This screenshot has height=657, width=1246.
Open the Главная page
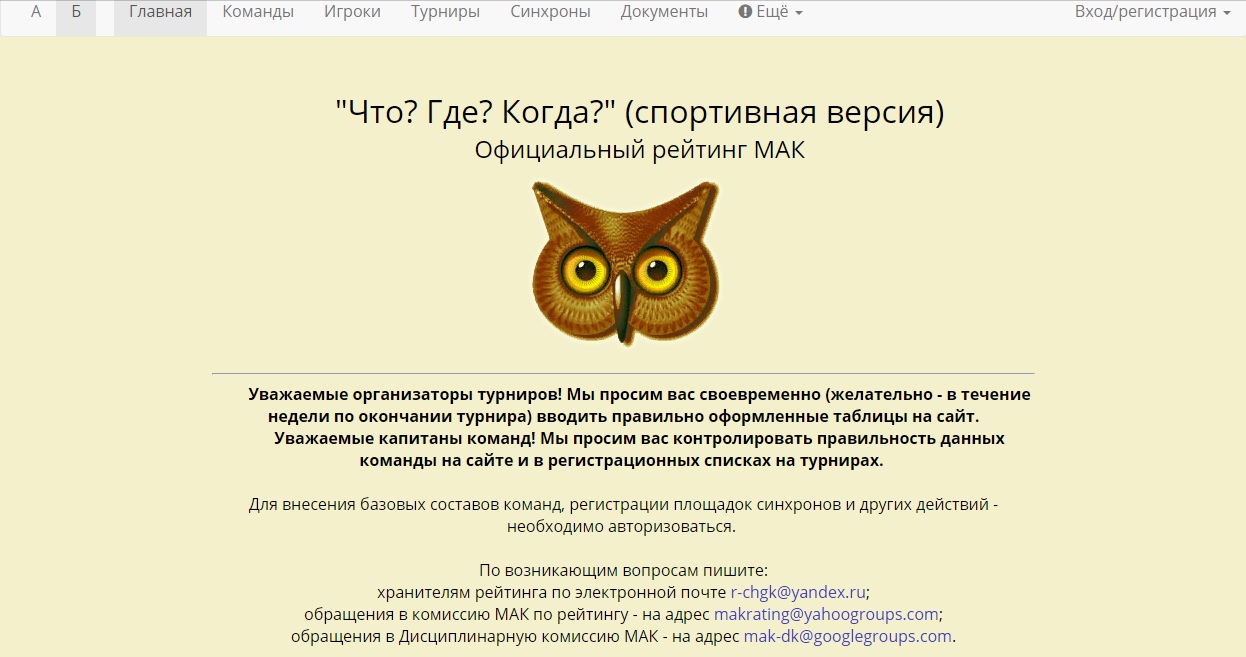click(x=160, y=13)
